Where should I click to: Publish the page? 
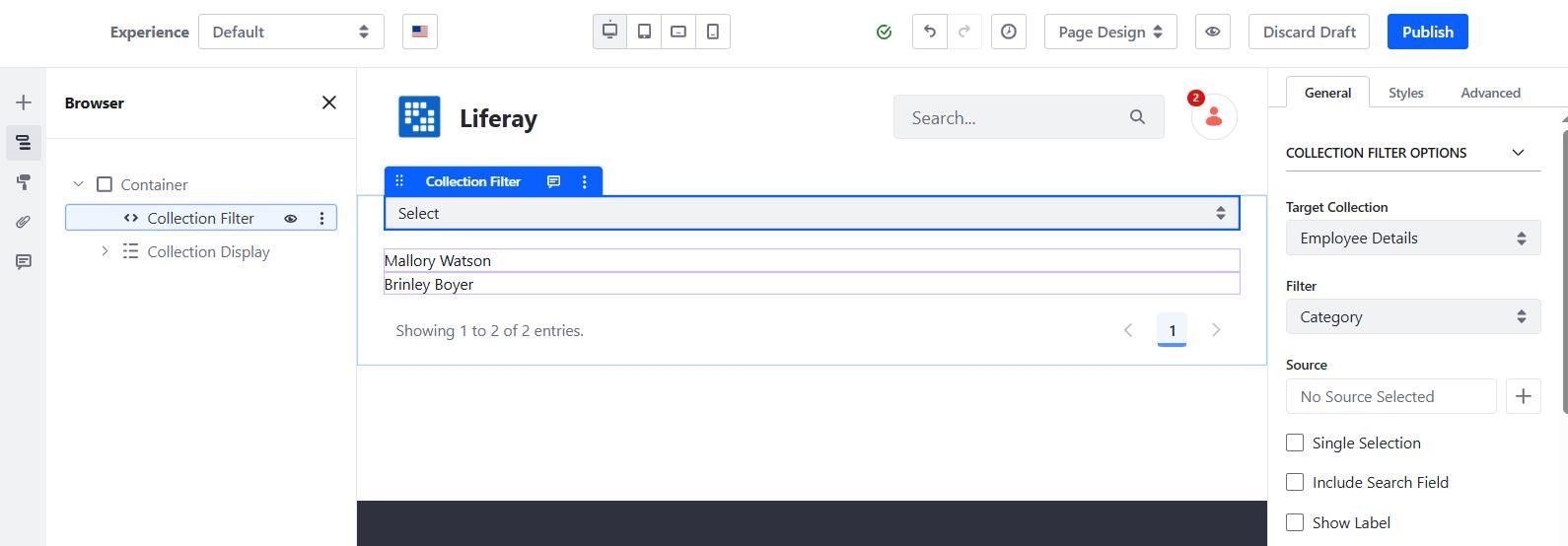1427,32
